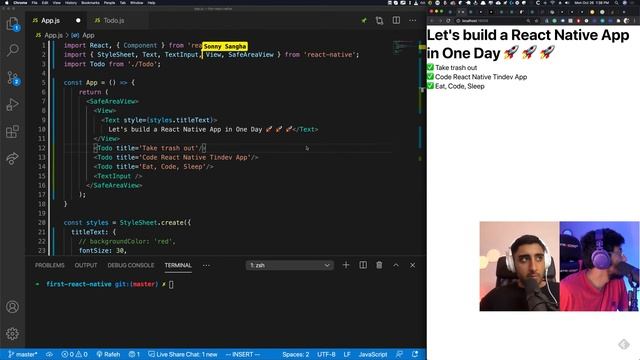This screenshot has height=360, width=640.
Task: Create a new terminal with plus icon
Action: click(x=346, y=265)
